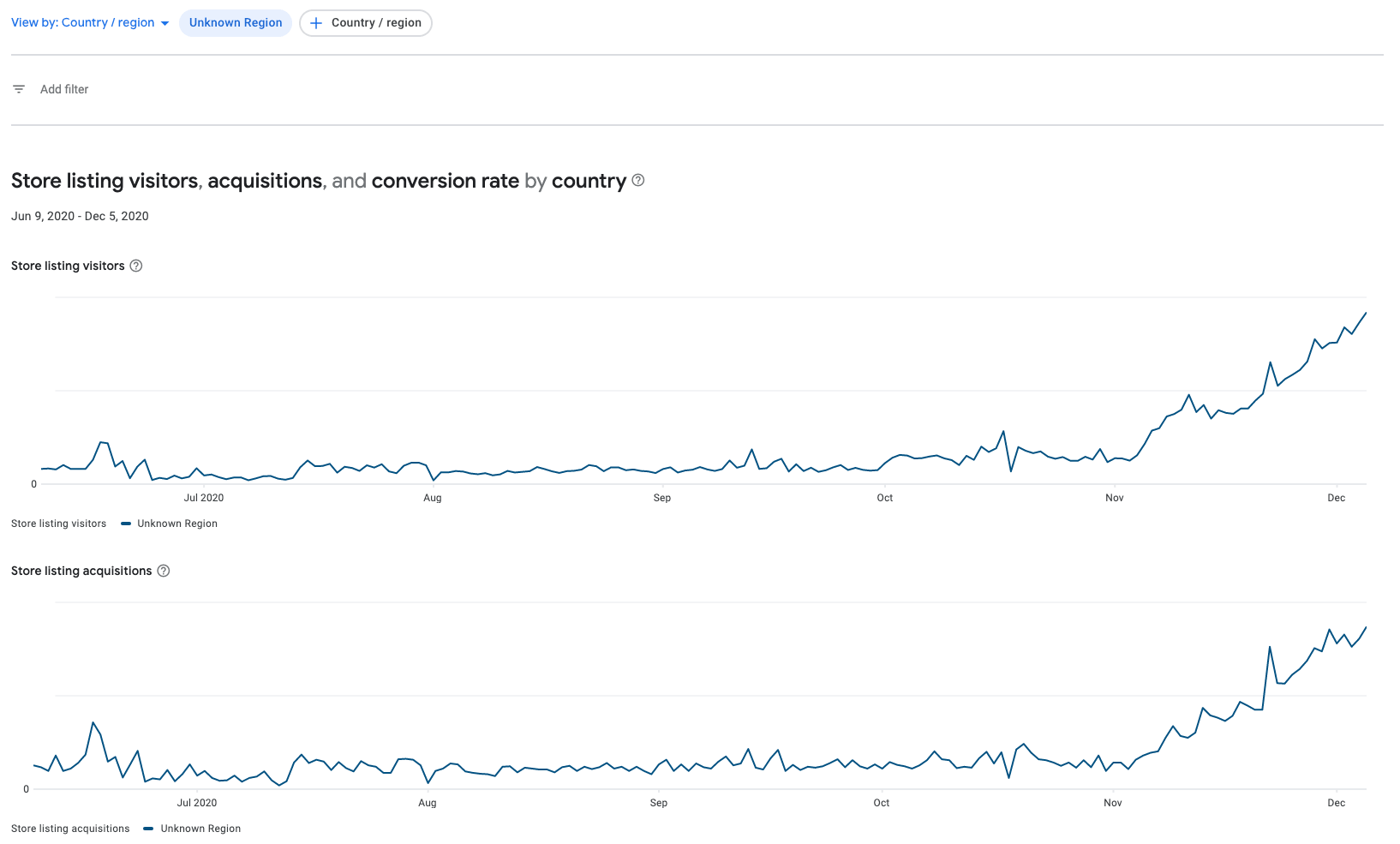The height and width of the screenshot is (844, 1400).
Task: Open the View by Country / region dropdown
Action: 90,23
